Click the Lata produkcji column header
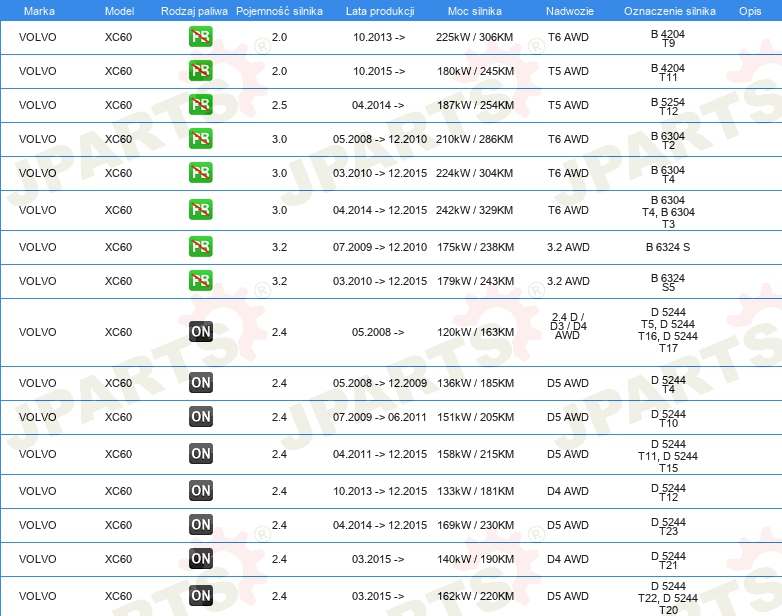Image resolution: width=782 pixels, height=616 pixels. pyautogui.click(x=380, y=11)
